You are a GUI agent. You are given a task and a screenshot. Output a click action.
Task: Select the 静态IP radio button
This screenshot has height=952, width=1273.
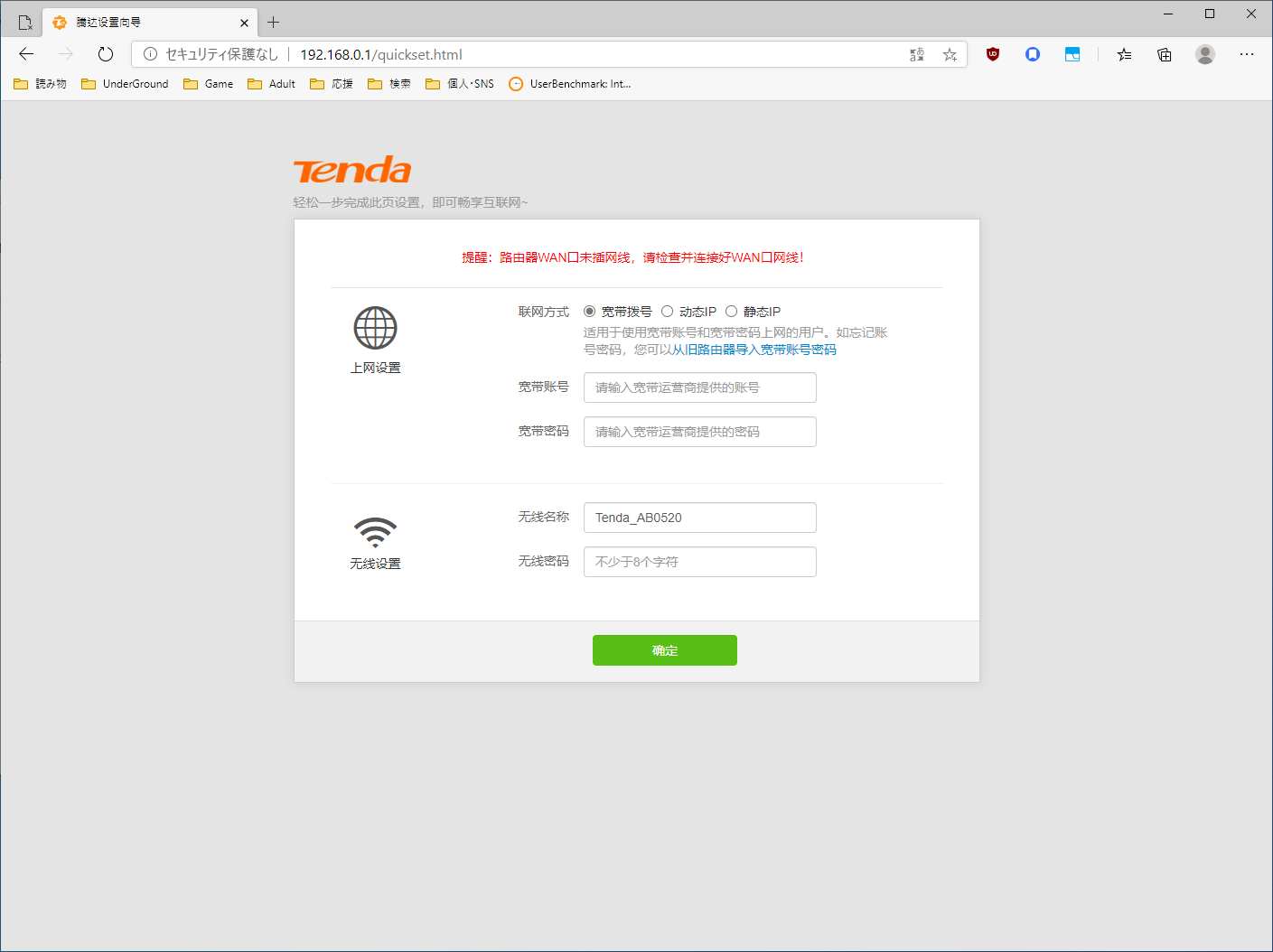731,312
